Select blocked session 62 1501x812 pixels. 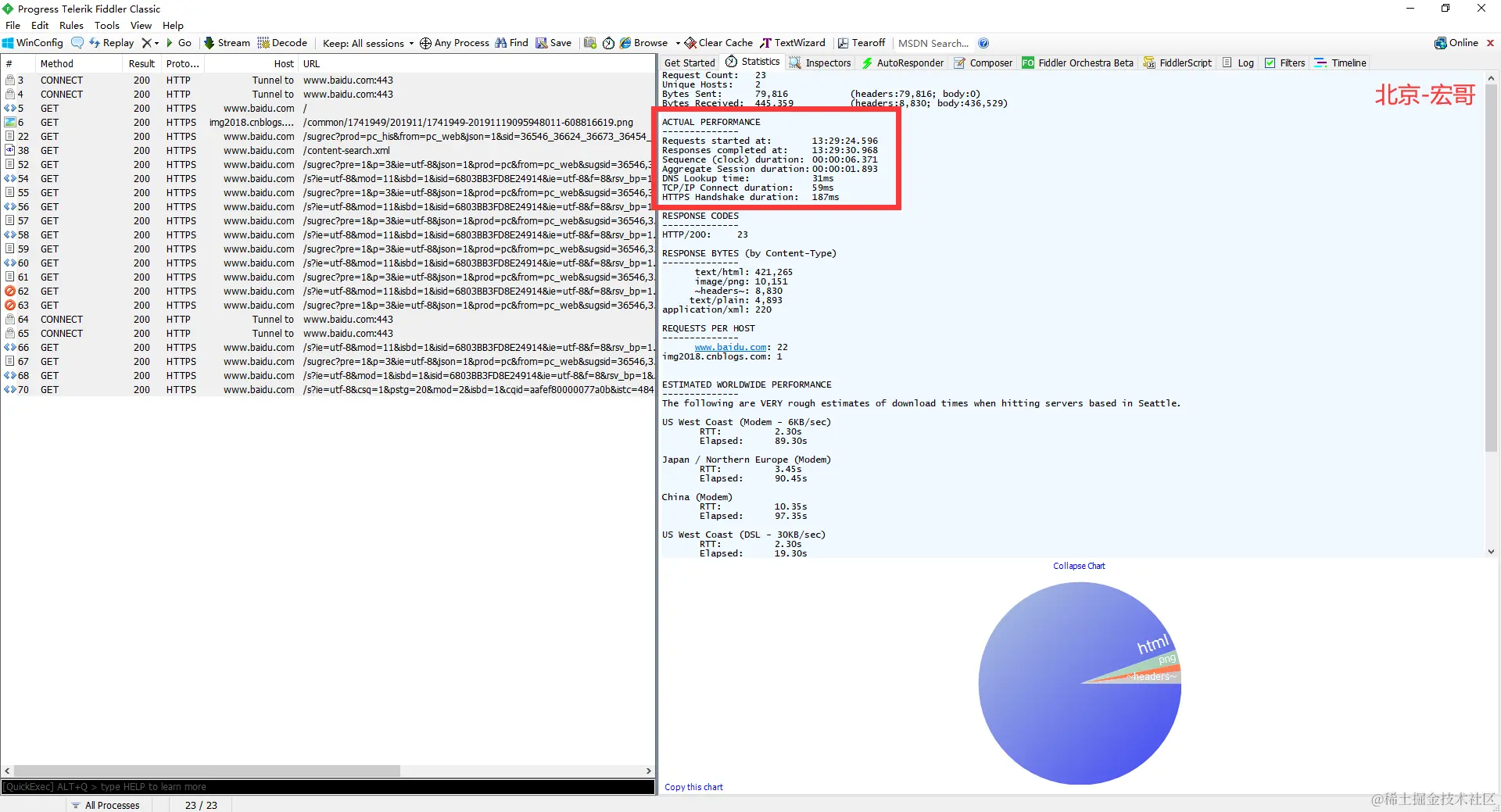pyautogui.click(x=328, y=292)
